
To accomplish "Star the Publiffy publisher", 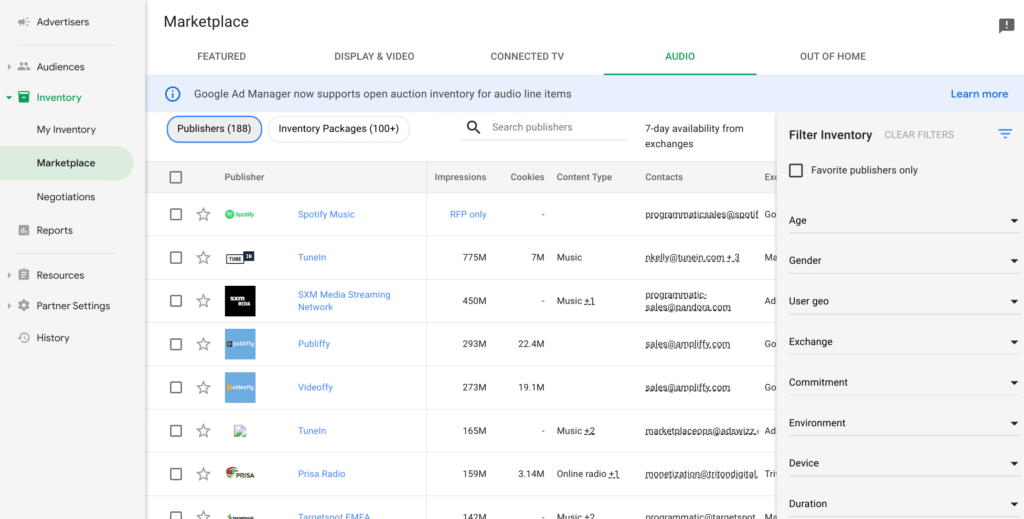I will click(204, 344).
